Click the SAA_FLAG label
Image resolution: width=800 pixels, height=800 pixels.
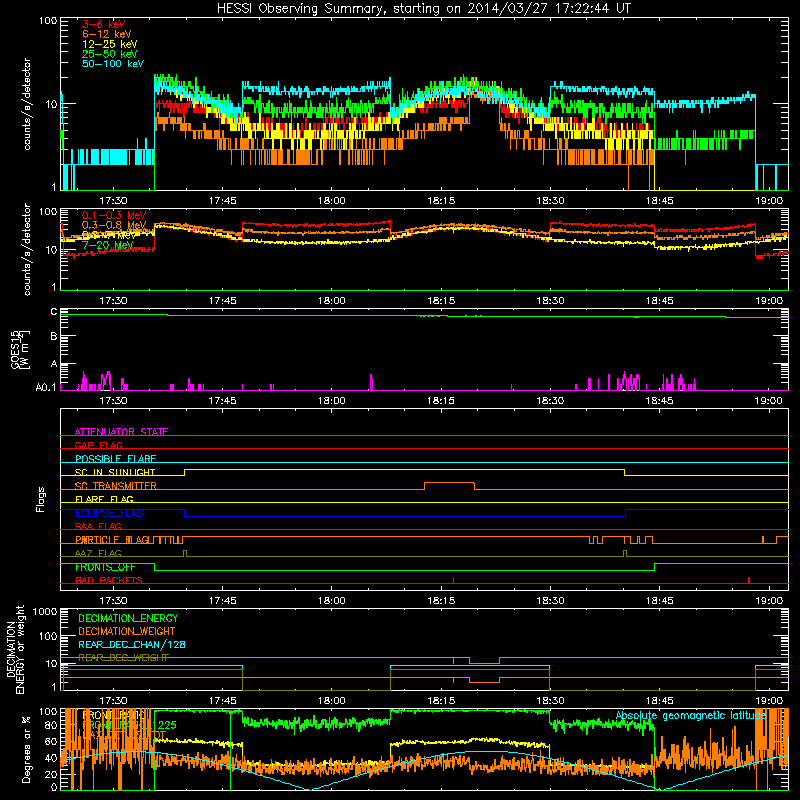pyautogui.click(x=98, y=526)
